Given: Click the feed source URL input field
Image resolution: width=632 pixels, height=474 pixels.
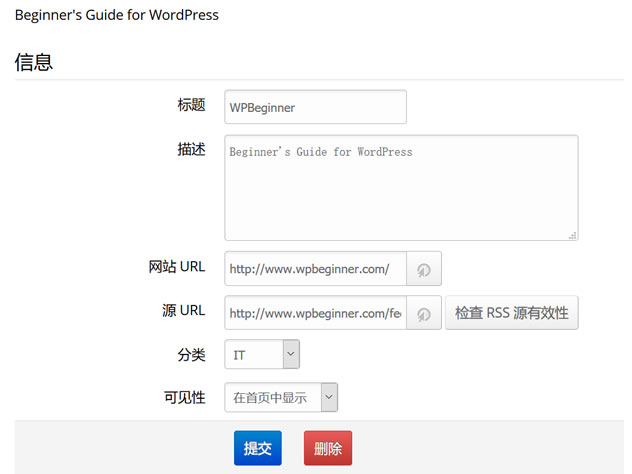Looking at the screenshot, I should (315, 313).
